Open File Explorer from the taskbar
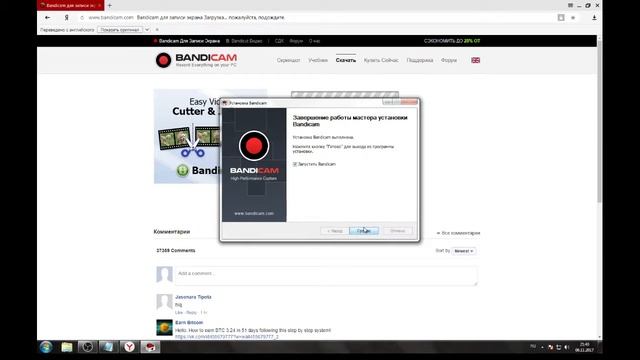 tap(67, 347)
